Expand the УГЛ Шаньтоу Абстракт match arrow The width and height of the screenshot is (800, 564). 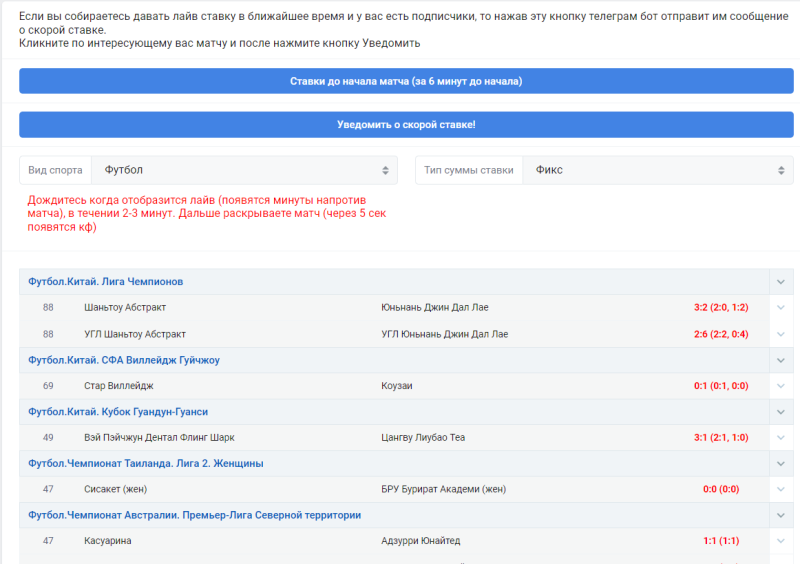(781, 334)
